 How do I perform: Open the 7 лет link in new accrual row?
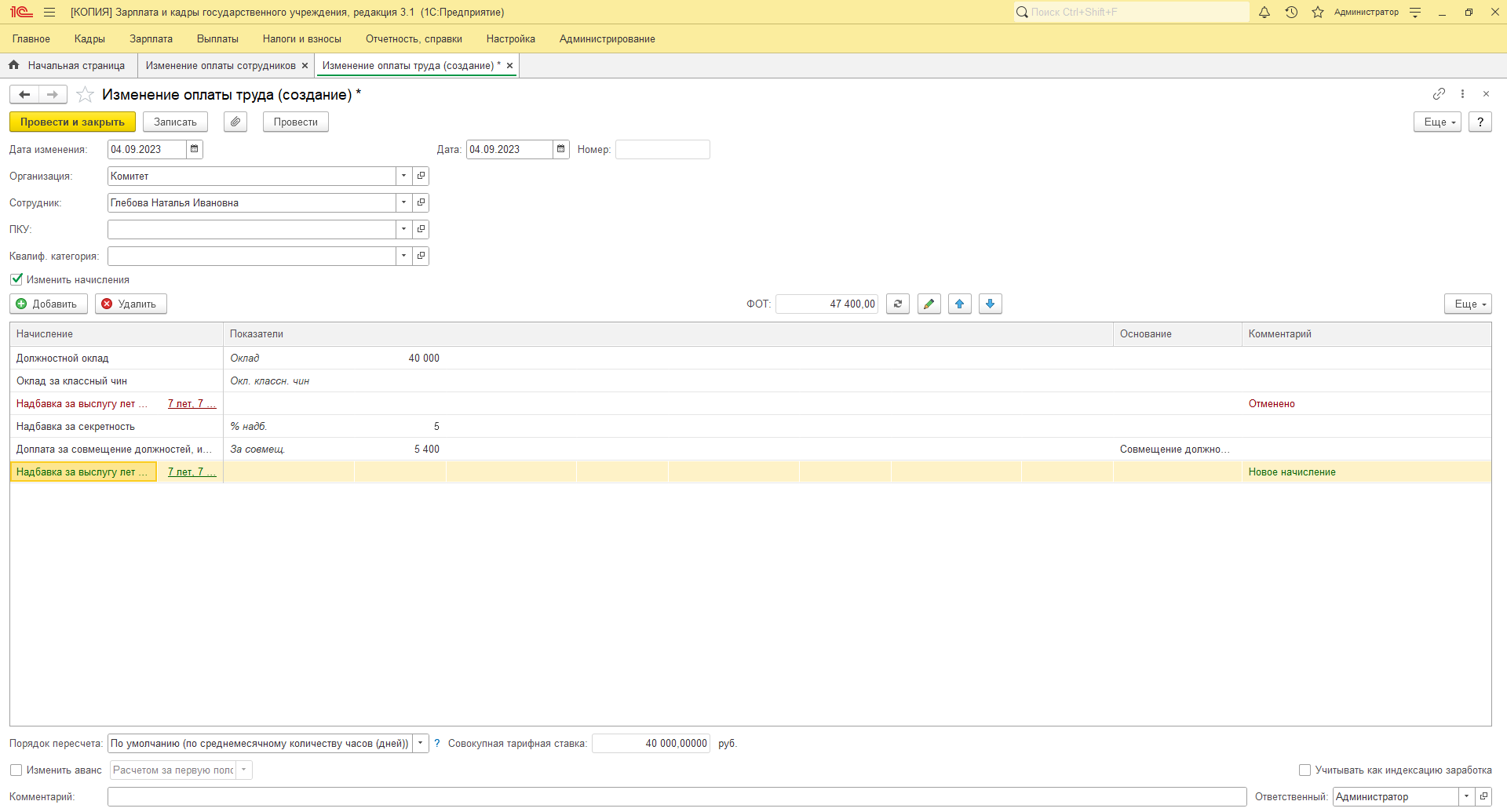point(192,472)
